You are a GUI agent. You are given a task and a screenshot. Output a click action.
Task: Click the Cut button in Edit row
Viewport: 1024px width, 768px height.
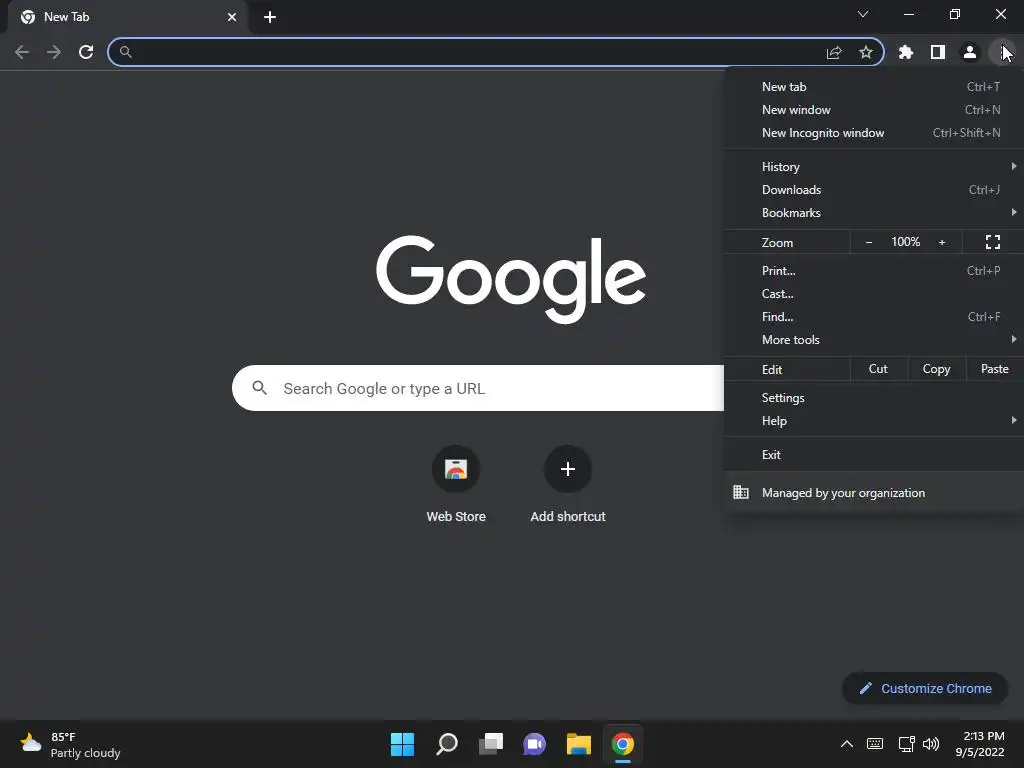click(878, 369)
